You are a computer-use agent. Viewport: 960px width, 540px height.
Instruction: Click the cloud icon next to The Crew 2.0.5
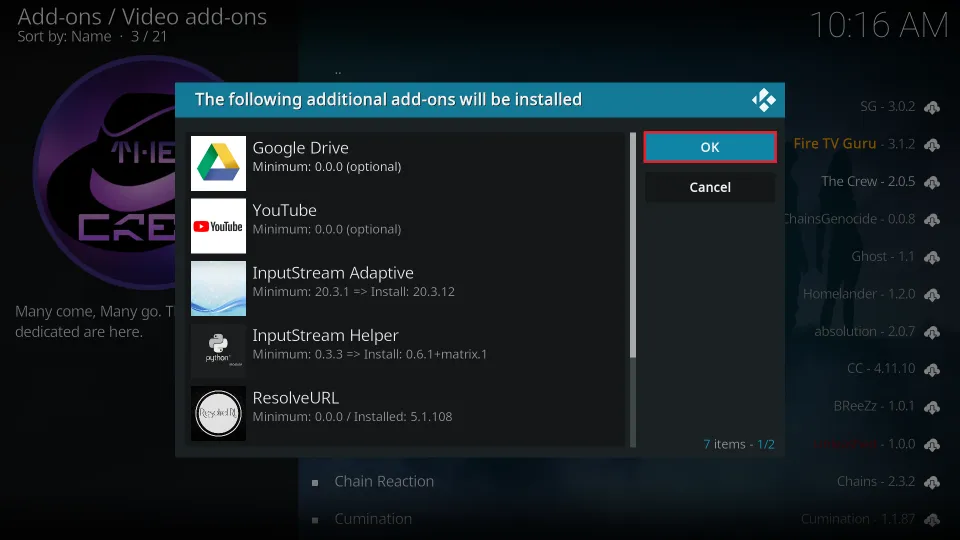pyautogui.click(x=932, y=182)
